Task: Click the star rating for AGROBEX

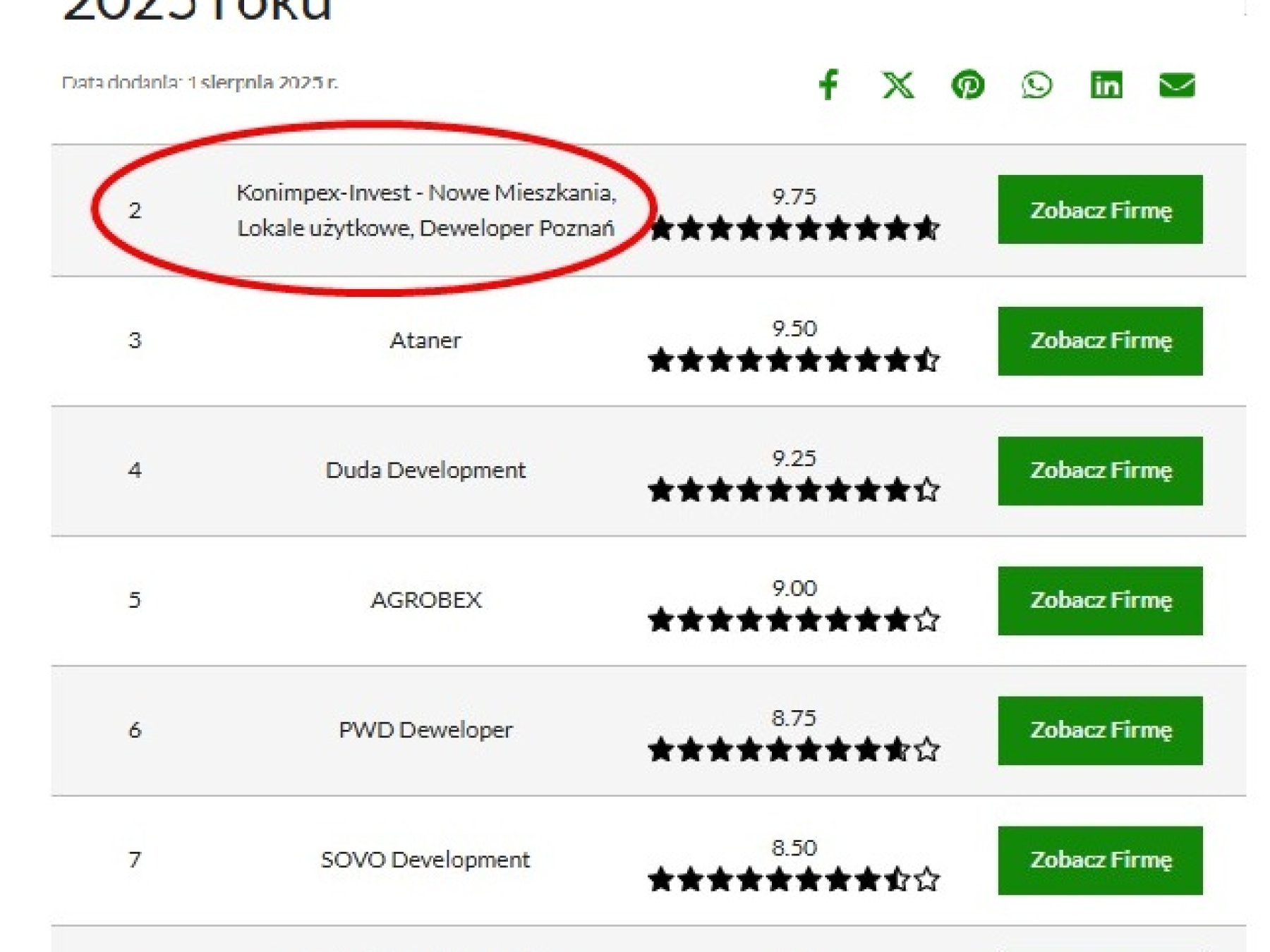Action: (x=794, y=620)
